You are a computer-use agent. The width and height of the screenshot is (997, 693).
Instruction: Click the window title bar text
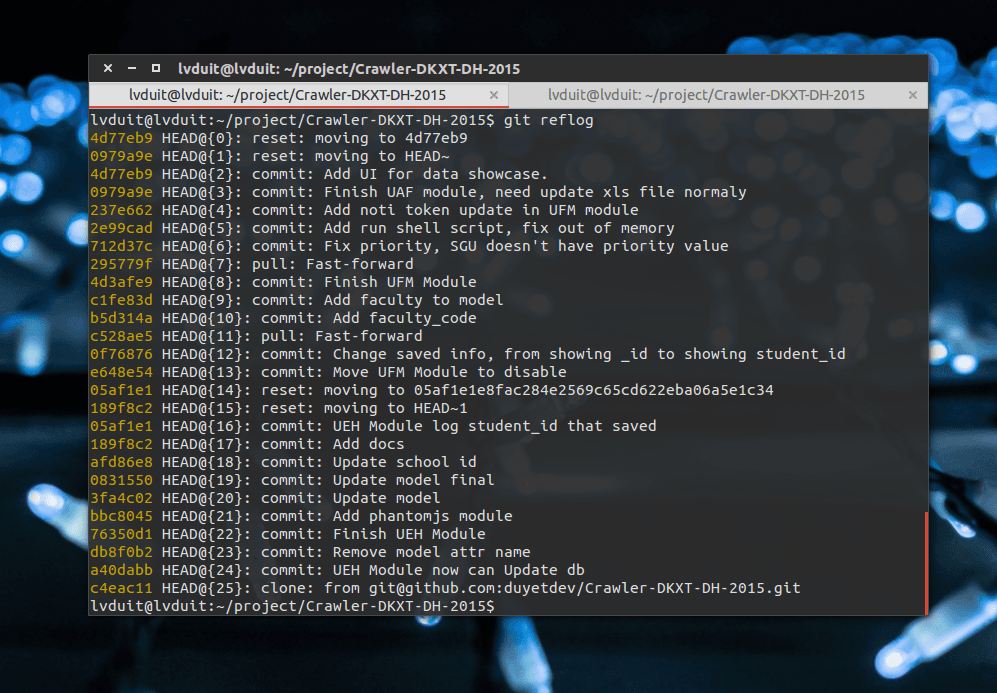350,68
